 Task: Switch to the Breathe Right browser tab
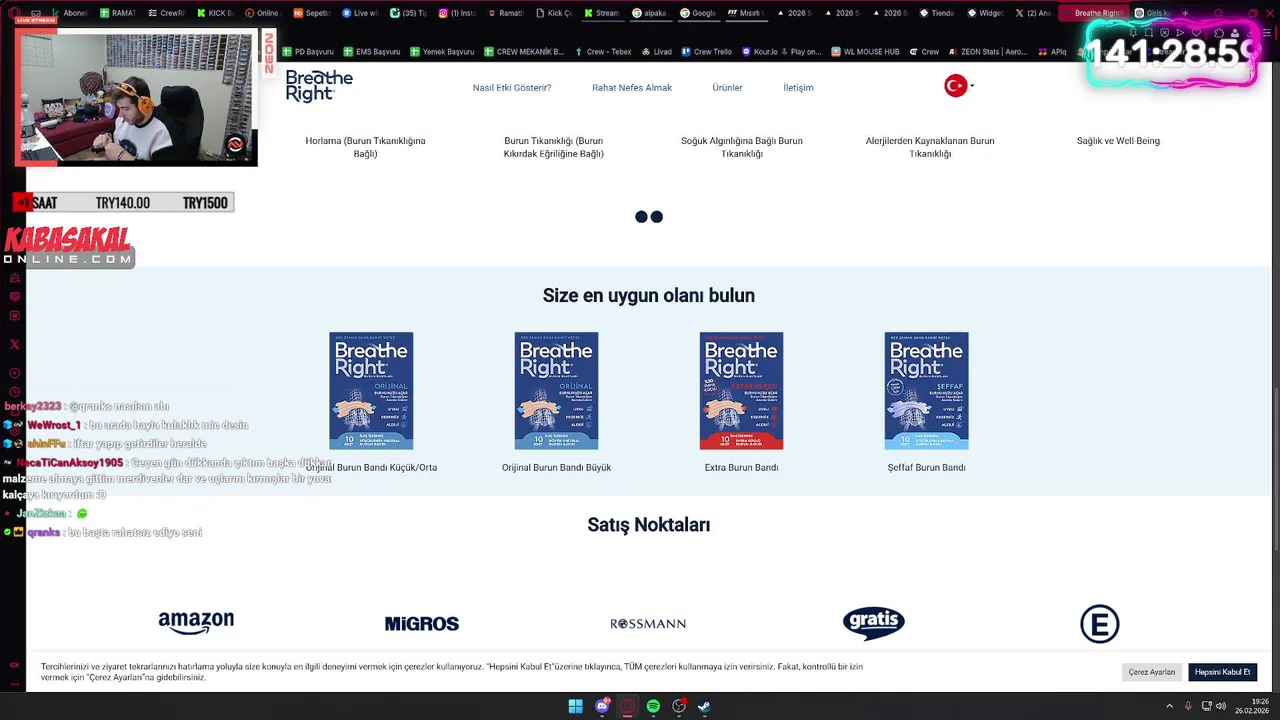(1093, 13)
